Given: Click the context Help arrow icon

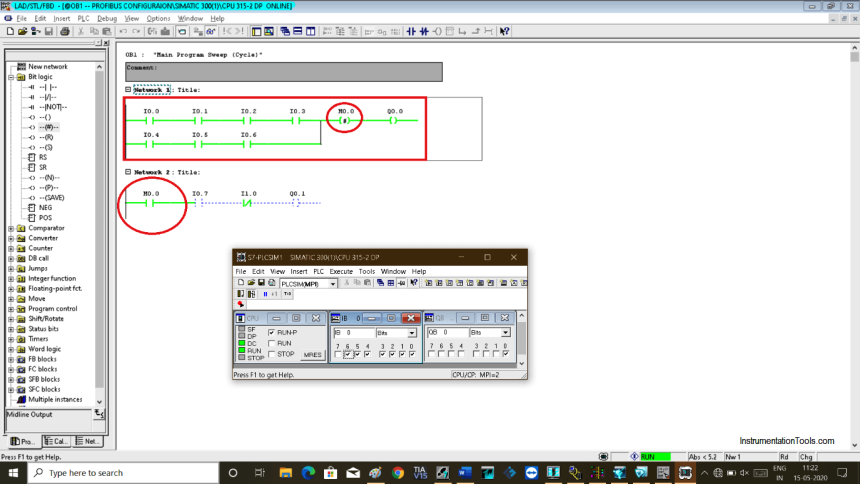Looking at the screenshot, I should pyautogui.click(x=505, y=31).
